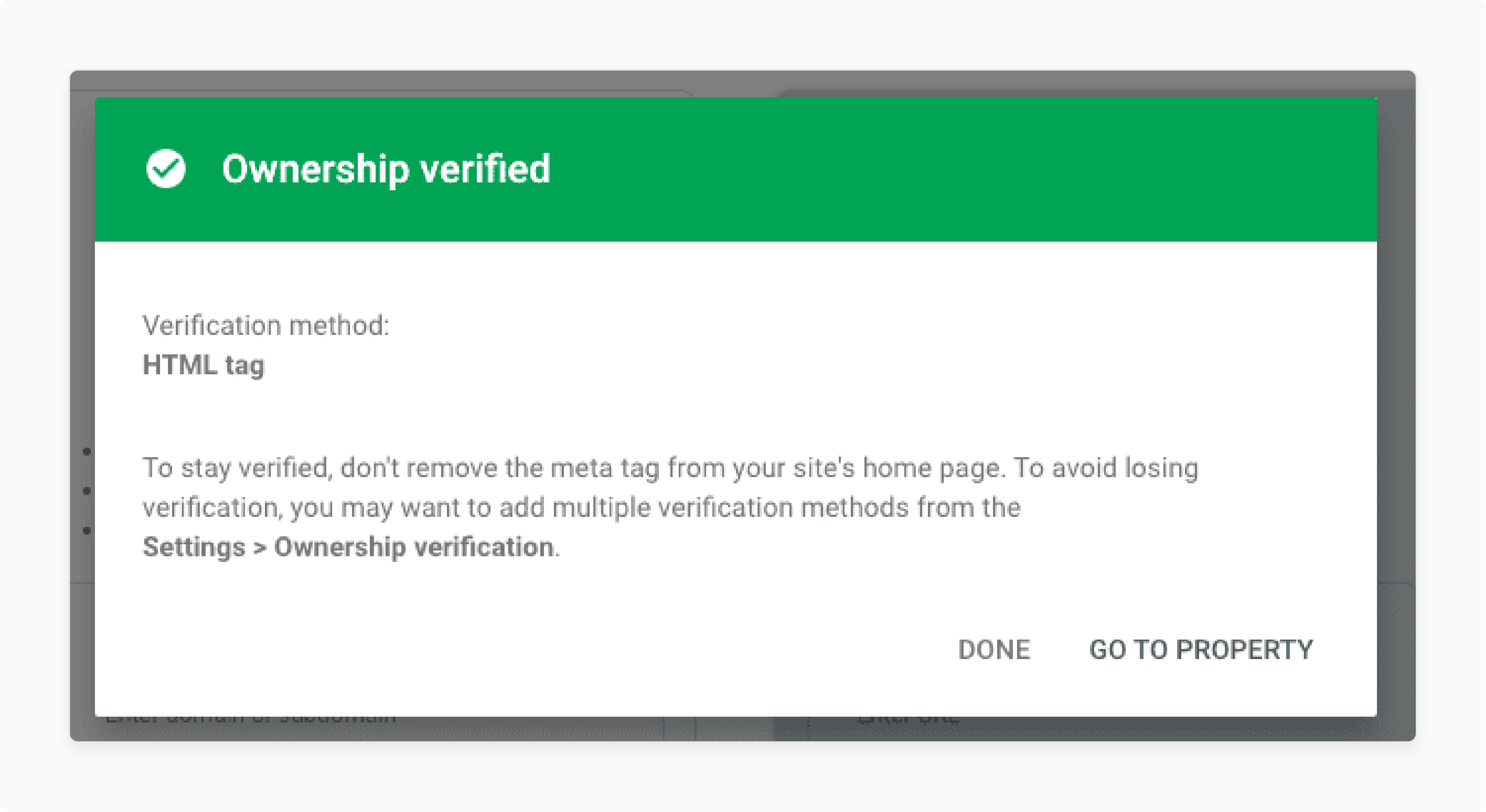Click the 'To stay verified' paragraph text
1486x812 pixels.
click(670, 507)
